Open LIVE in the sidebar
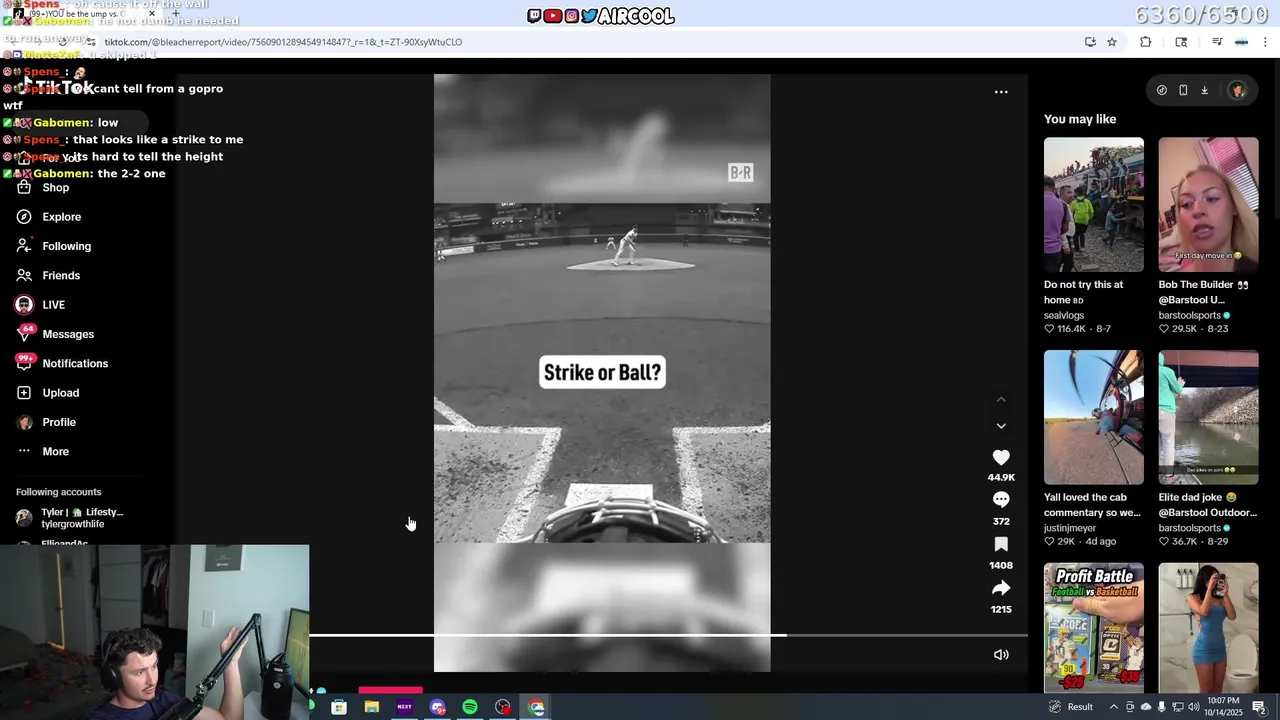 tap(54, 305)
